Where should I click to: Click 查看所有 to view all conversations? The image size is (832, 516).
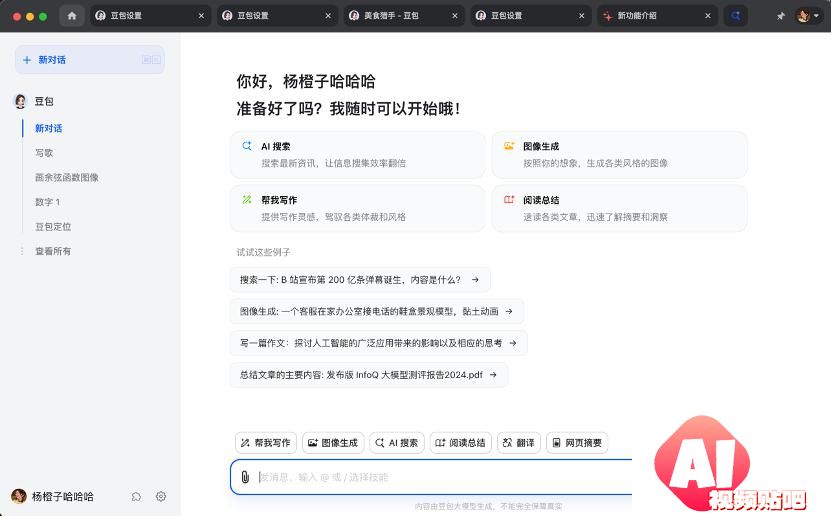click(x=53, y=251)
